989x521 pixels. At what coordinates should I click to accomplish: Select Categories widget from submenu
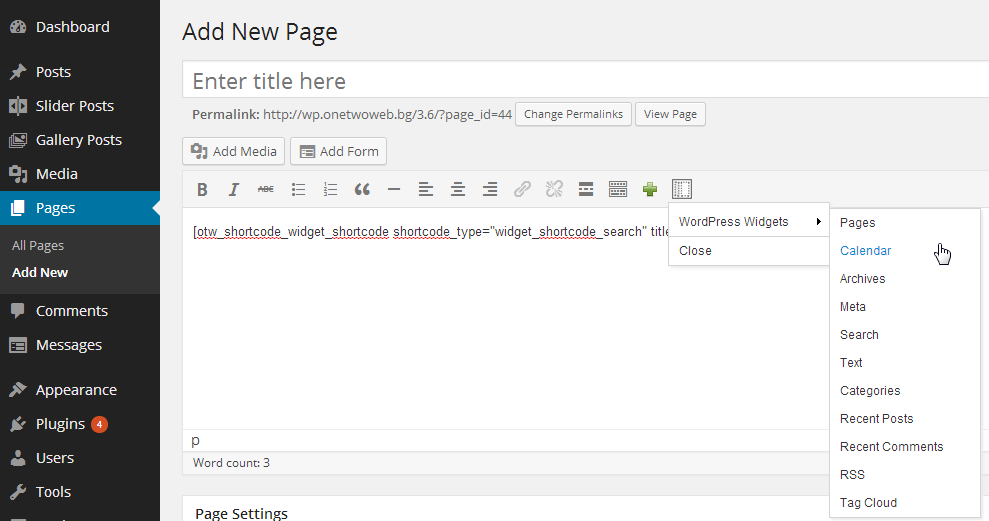coord(905,390)
